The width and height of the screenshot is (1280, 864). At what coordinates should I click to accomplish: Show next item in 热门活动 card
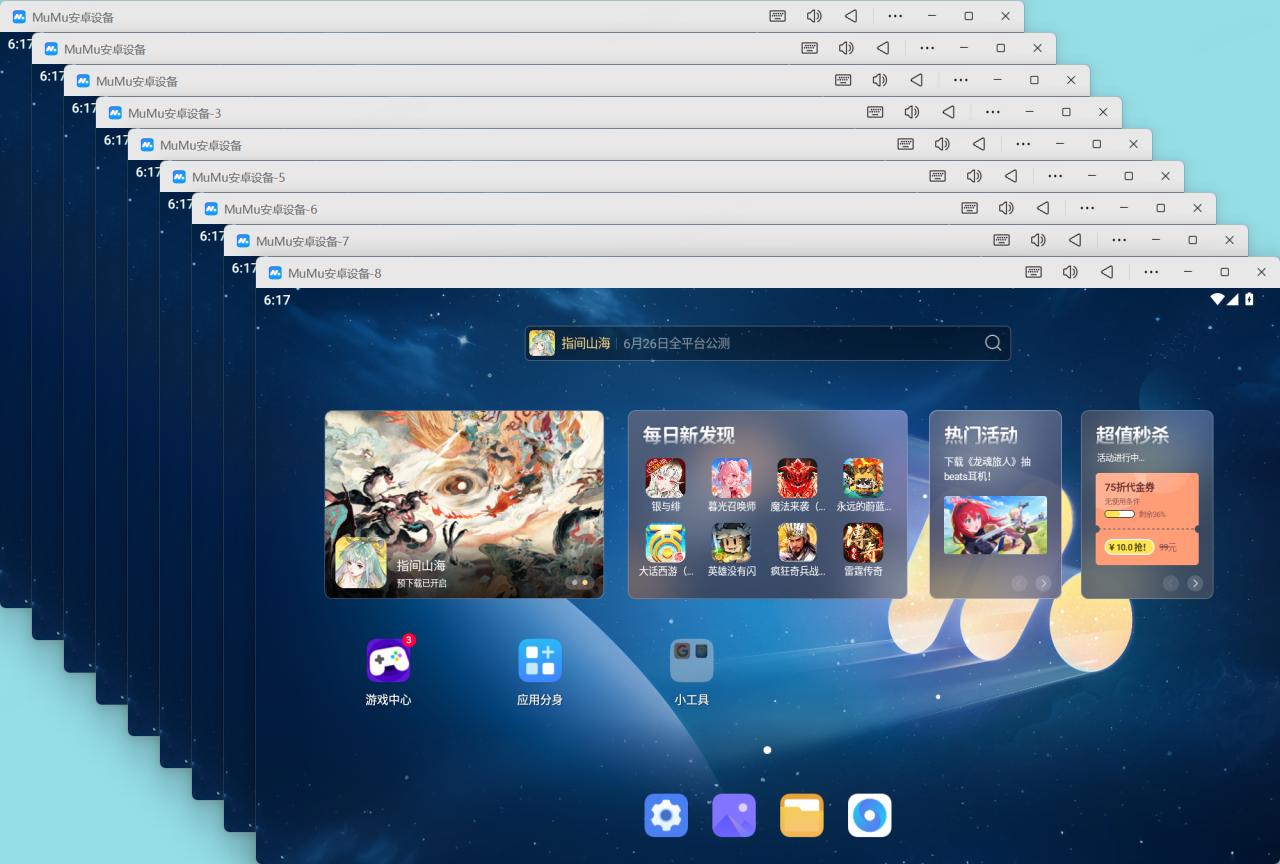coord(1043,583)
